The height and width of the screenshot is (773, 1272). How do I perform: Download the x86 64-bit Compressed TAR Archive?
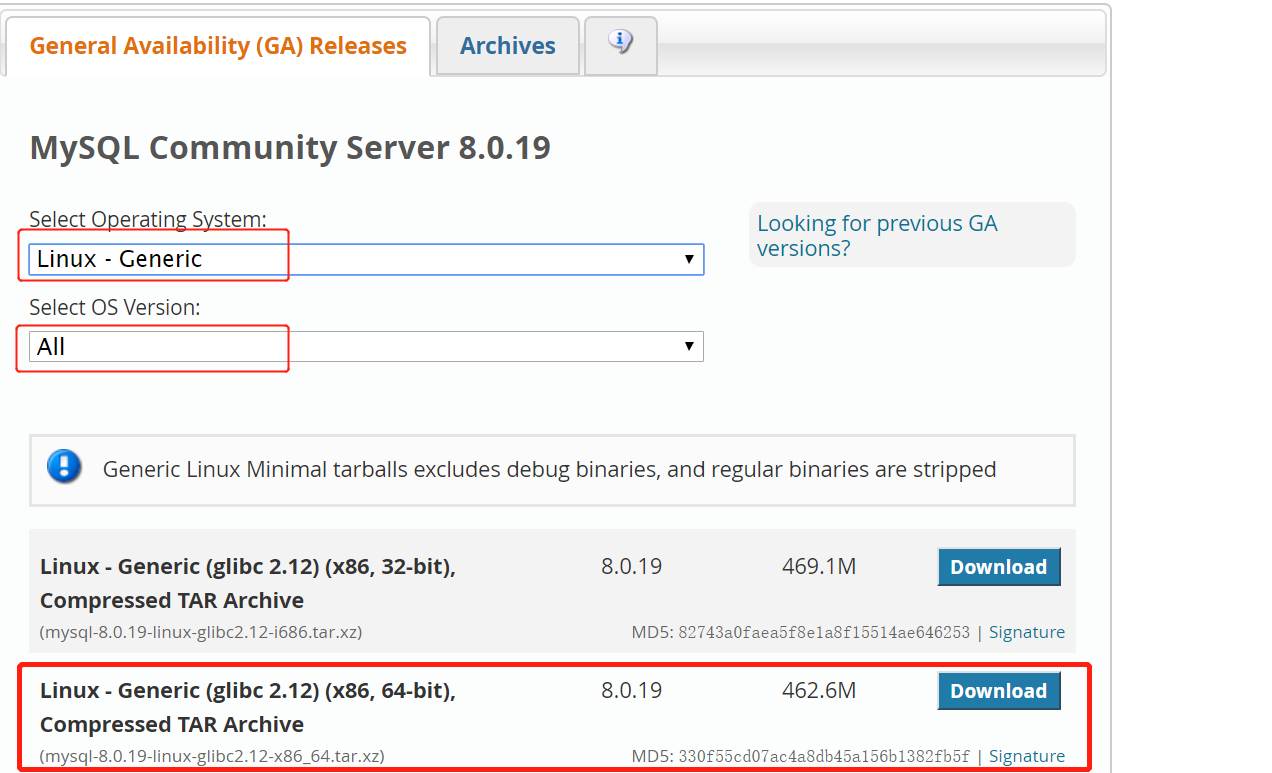(x=998, y=690)
